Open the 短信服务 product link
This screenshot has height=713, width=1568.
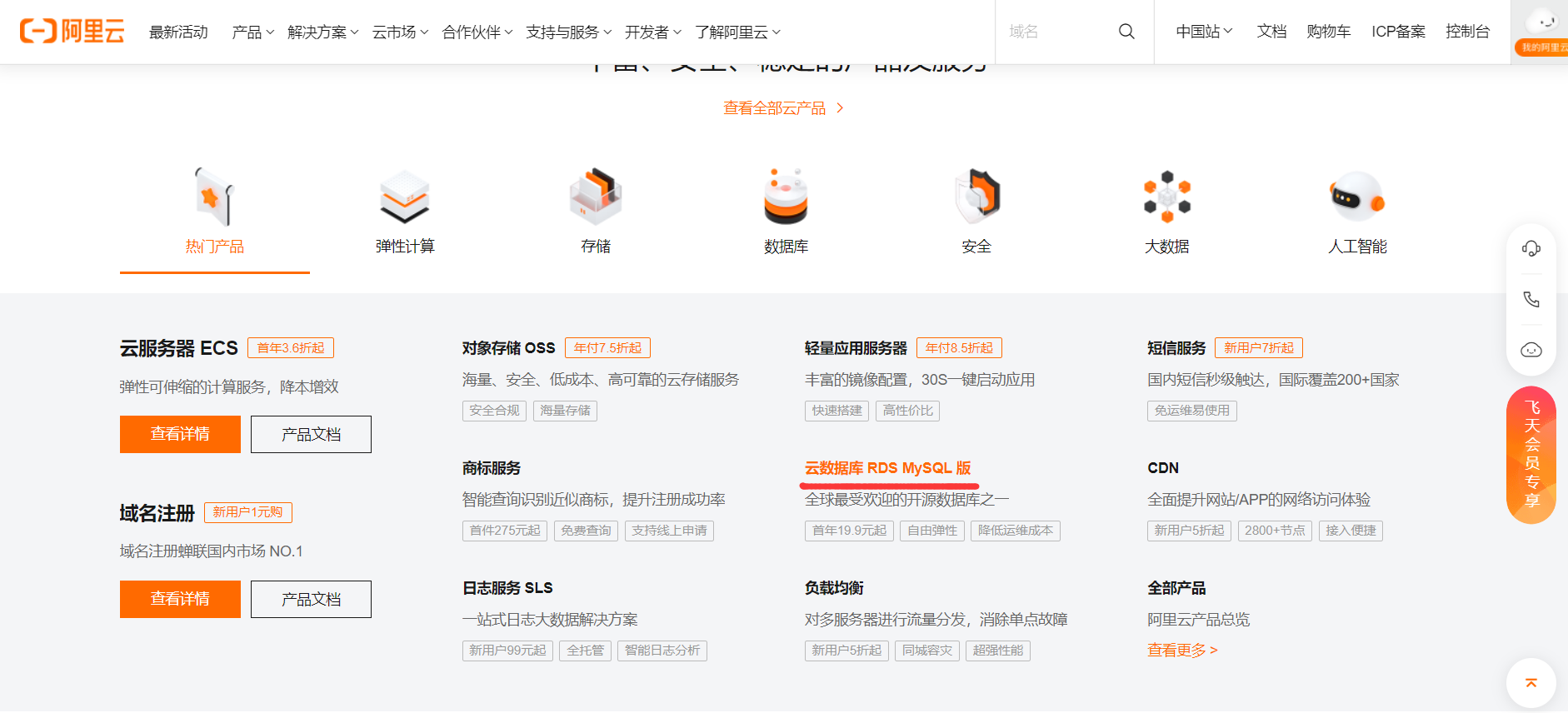1176,348
